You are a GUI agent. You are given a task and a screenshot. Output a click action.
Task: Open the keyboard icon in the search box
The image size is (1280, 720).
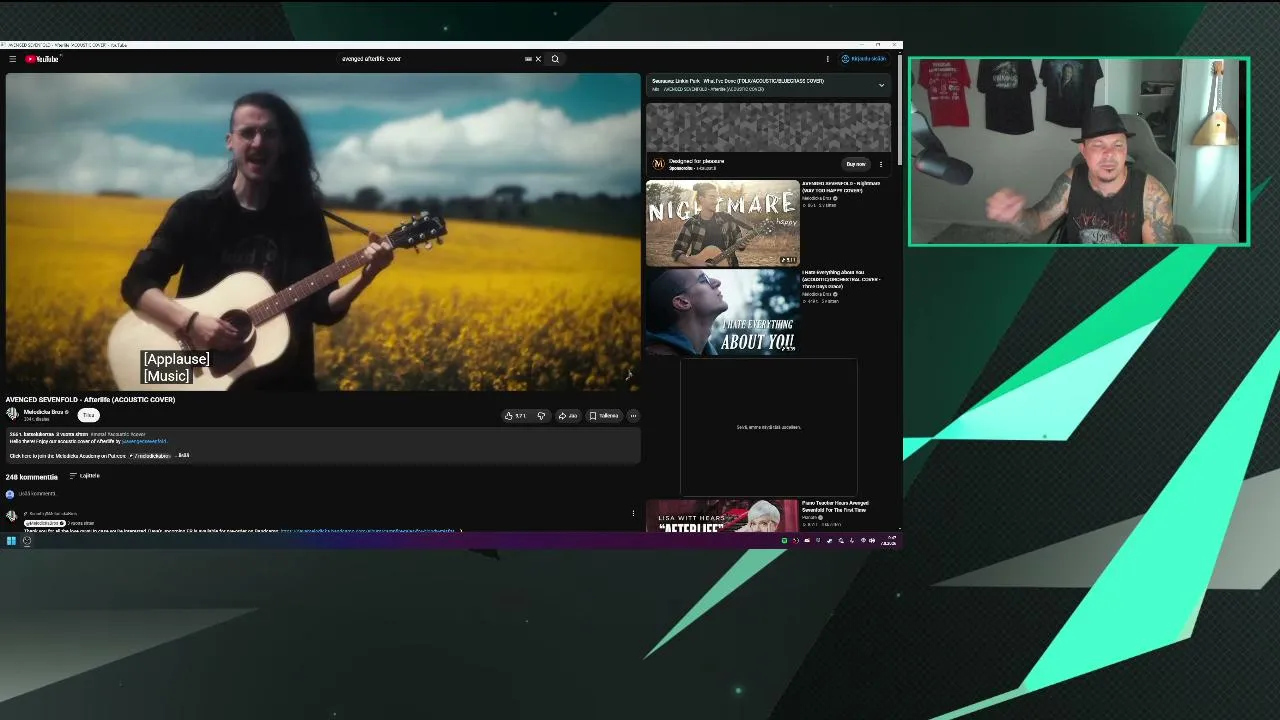(x=528, y=59)
